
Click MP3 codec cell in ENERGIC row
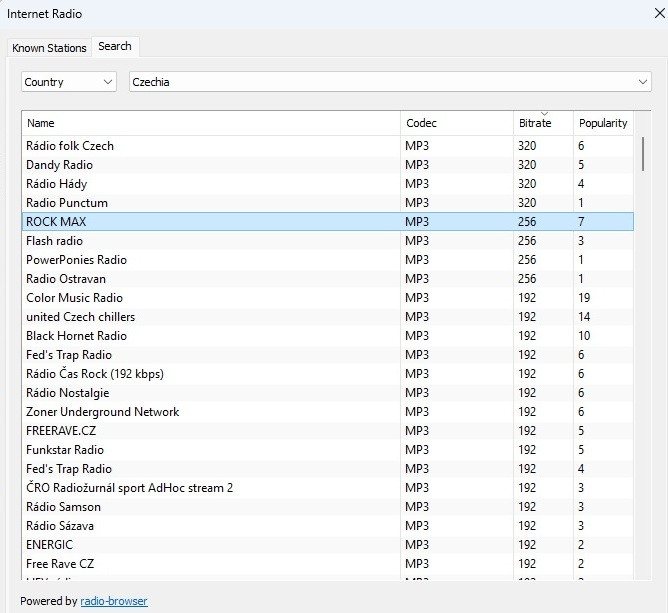click(x=417, y=544)
